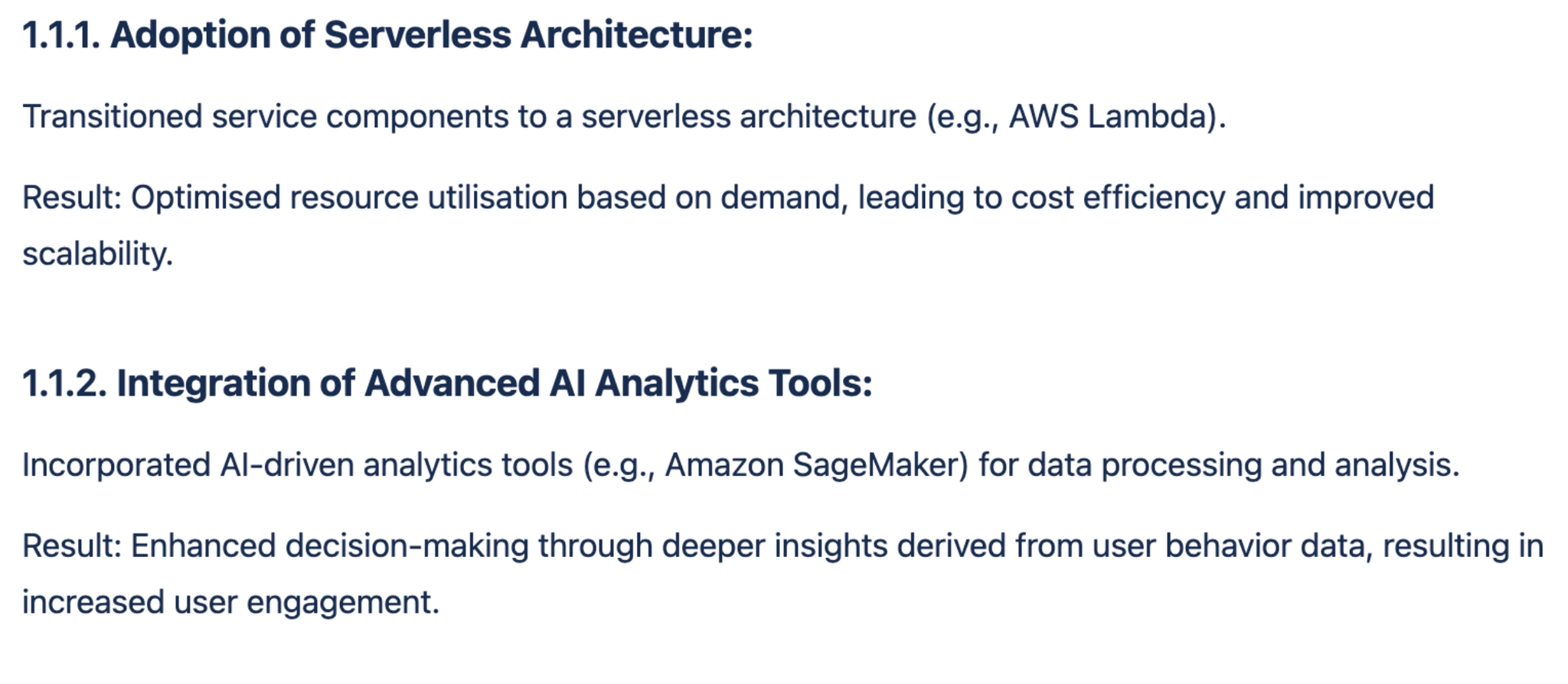Click the word "Enhanced" in second result
The width and height of the screenshot is (1568, 684).
coord(203,546)
